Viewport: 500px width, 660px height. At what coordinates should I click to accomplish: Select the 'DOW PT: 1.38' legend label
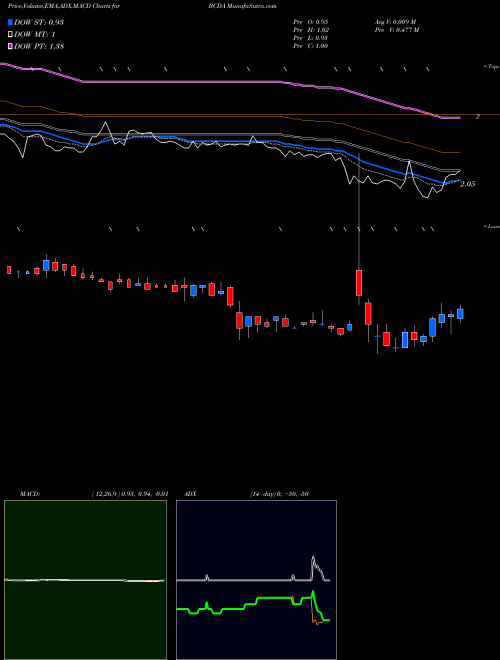click(x=39, y=46)
